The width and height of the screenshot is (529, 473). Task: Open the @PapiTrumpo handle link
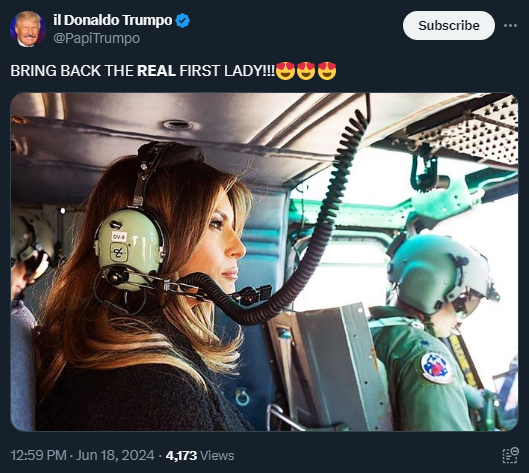click(x=96, y=38)
